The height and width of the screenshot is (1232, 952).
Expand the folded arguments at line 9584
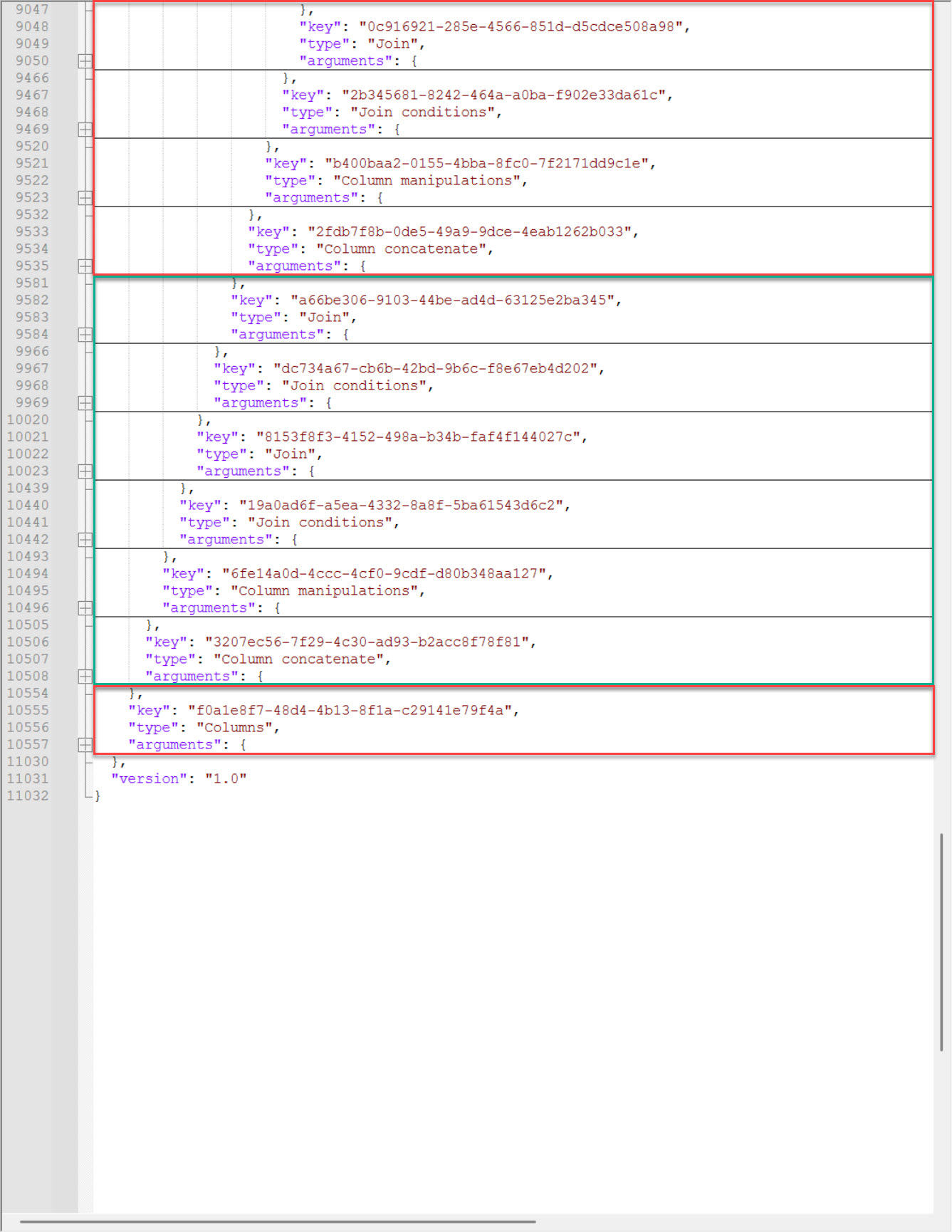85,335
